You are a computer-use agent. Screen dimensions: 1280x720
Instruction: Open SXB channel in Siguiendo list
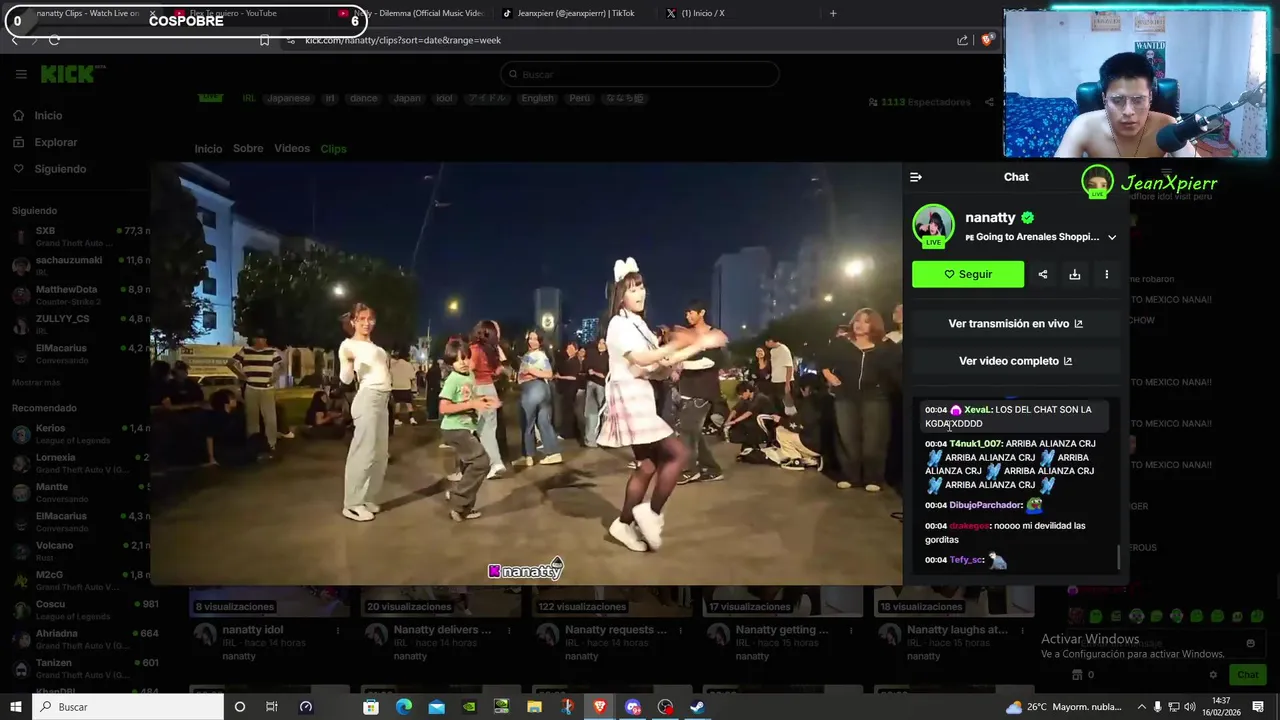click(78, 237)
